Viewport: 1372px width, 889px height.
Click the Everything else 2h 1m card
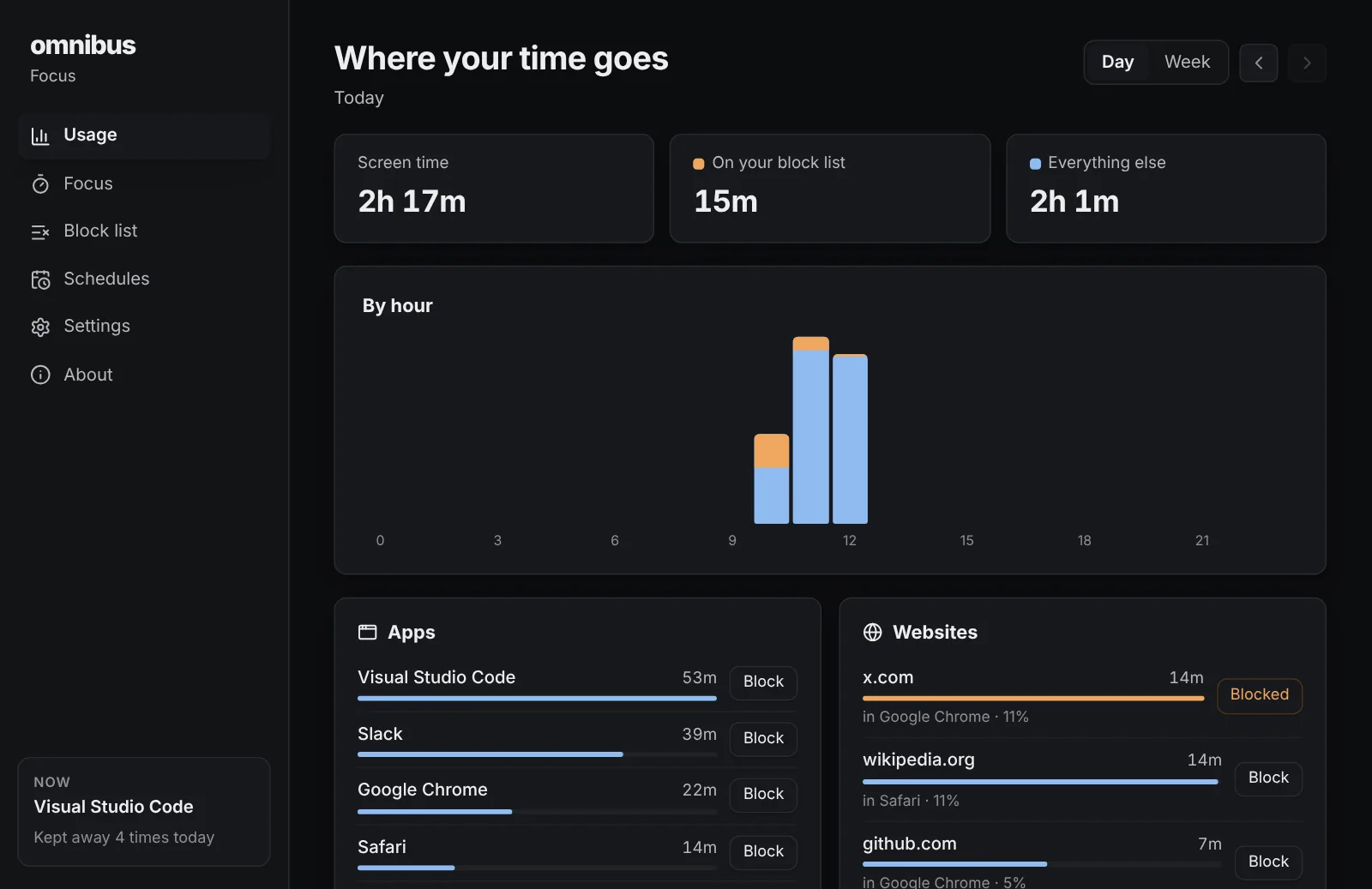pyautogui.click(x=1166, y=189)
